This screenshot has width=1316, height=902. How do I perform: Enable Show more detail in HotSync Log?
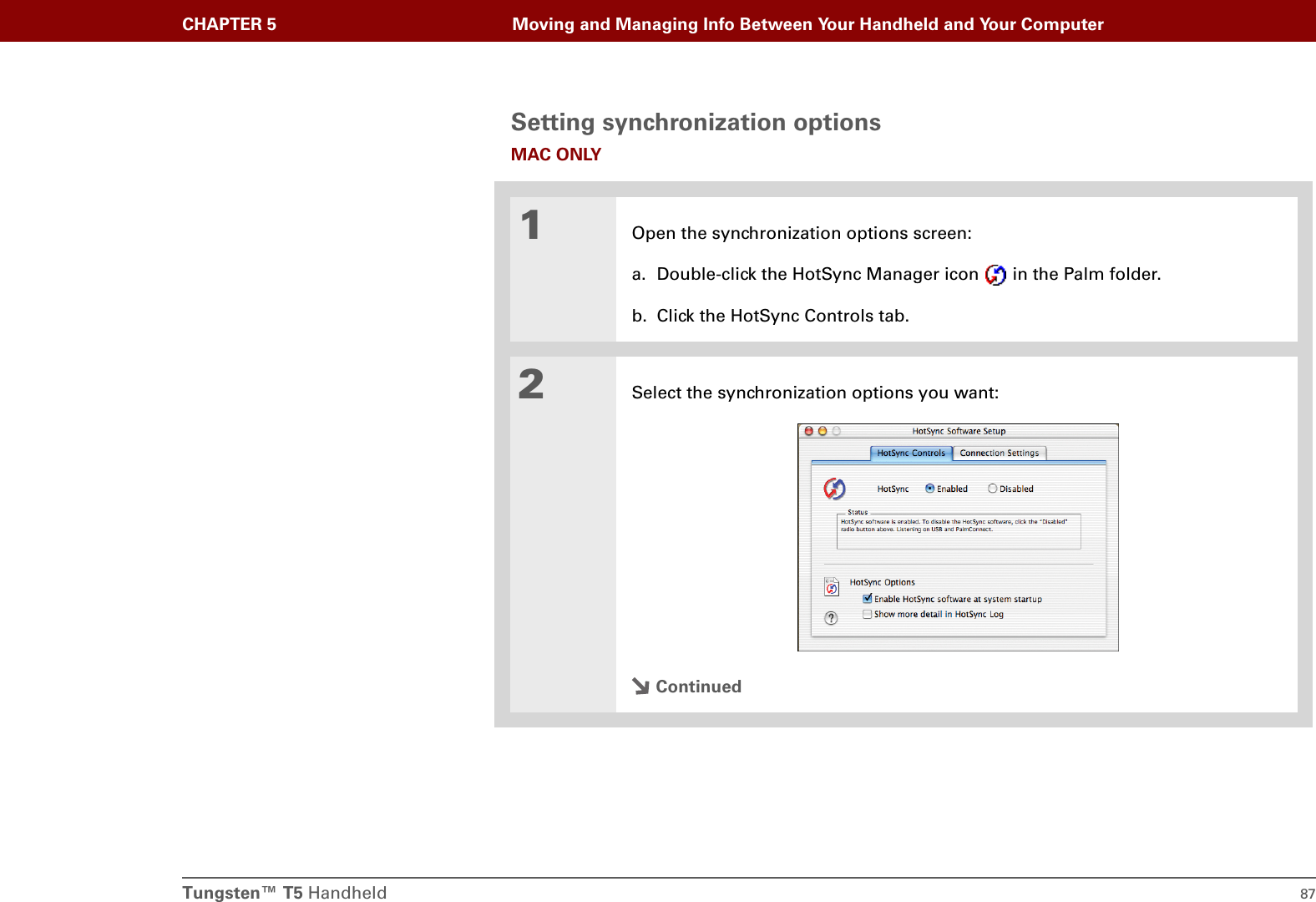868,614
